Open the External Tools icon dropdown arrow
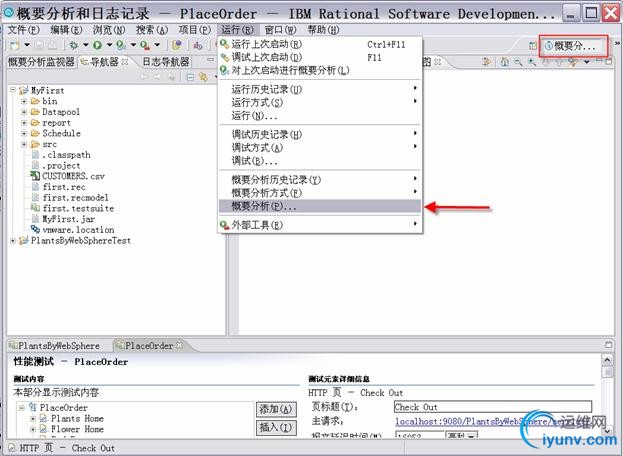The image size is (623, 456). coord(157,45)
